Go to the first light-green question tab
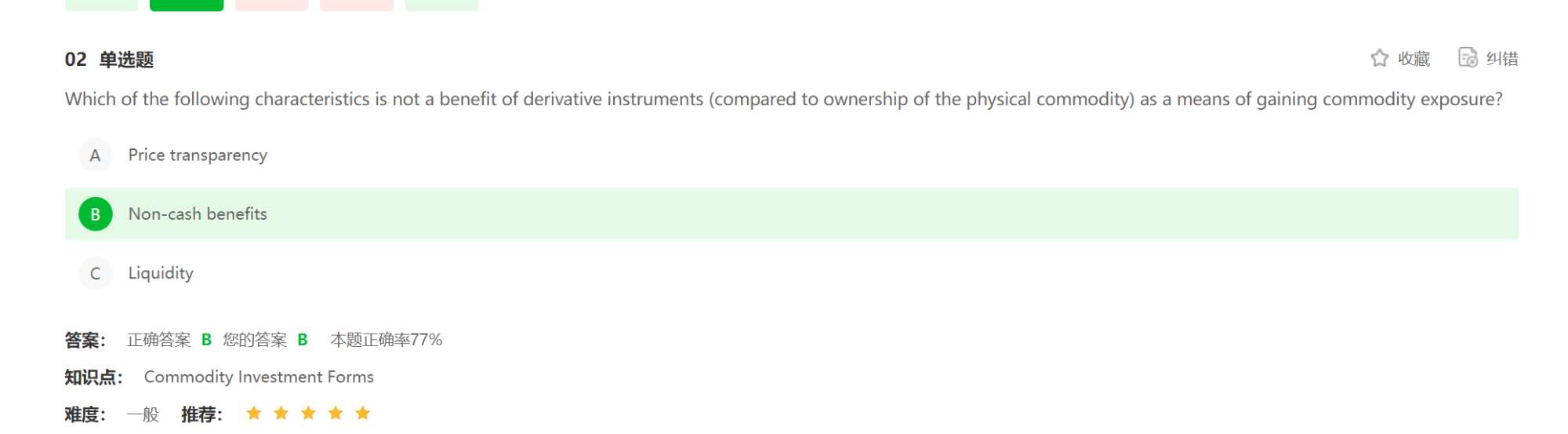Screen dimensions: 1568x434 [x=102, y=5]
